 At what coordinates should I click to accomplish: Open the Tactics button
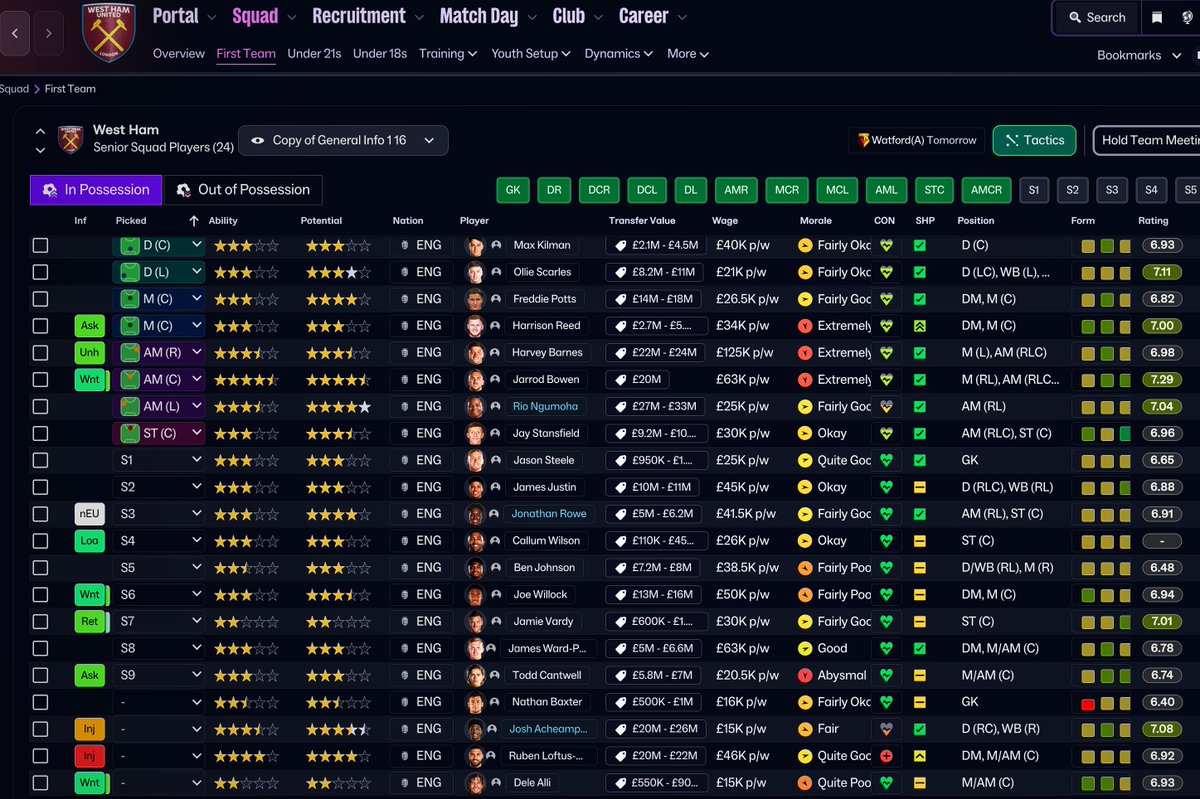[1035, 140]
